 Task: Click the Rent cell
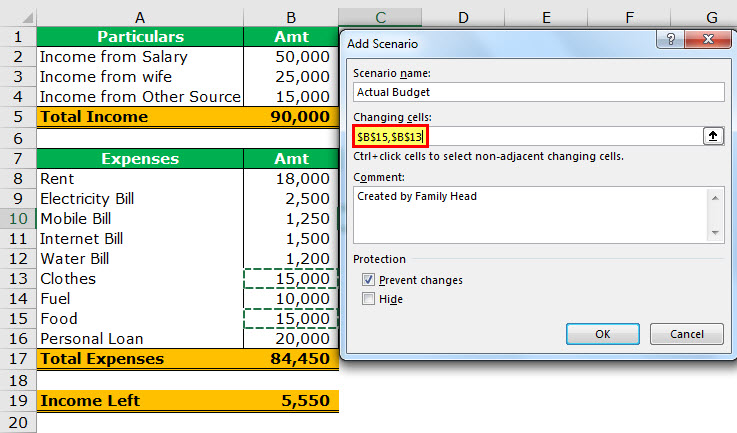pos(140,179)
